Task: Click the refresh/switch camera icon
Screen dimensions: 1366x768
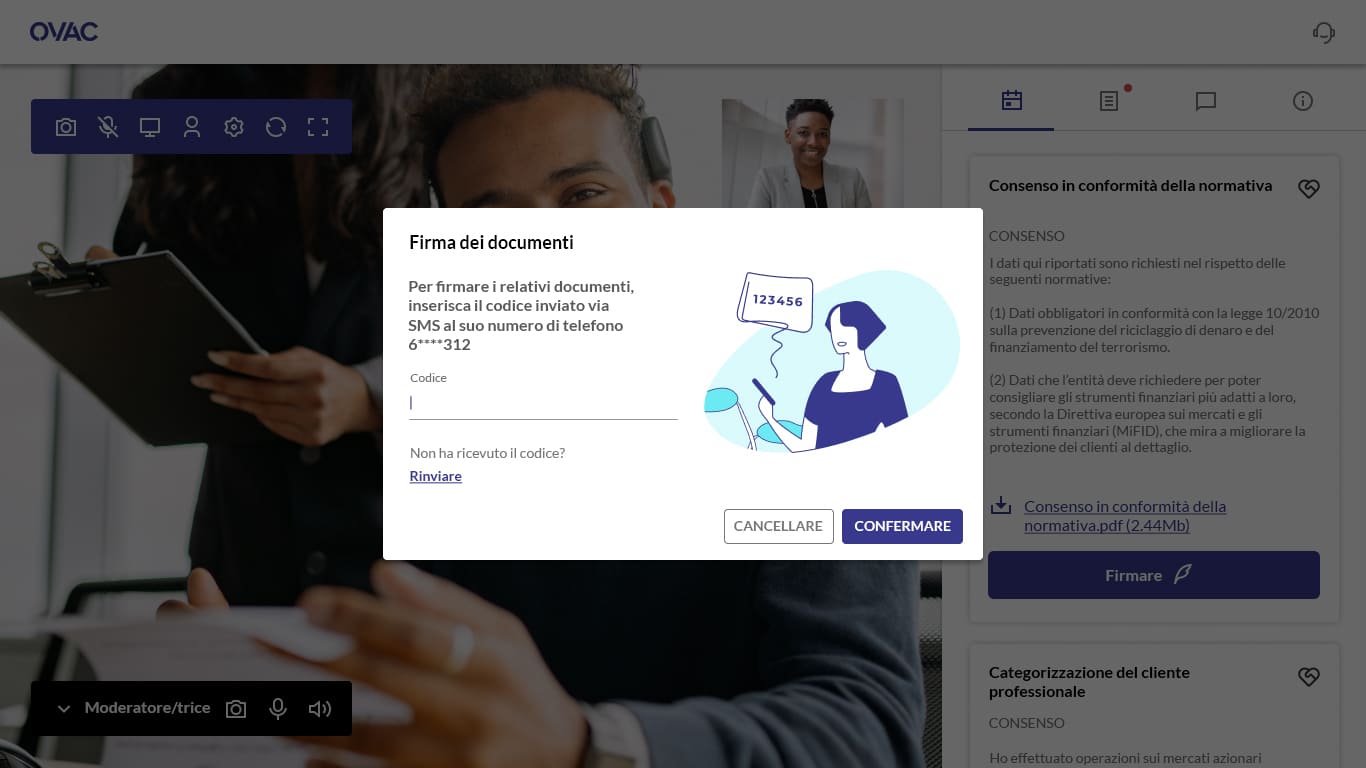Action: click(276, 127)
